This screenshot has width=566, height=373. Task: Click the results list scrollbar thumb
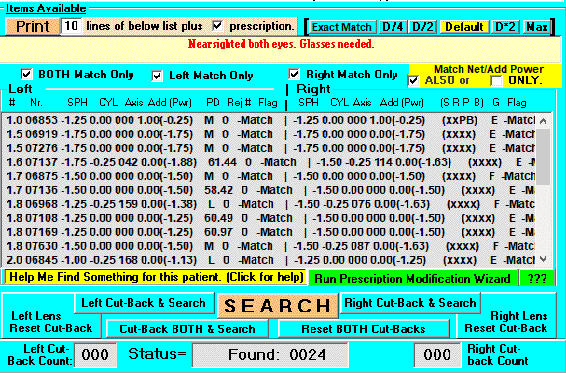point(543,156)
